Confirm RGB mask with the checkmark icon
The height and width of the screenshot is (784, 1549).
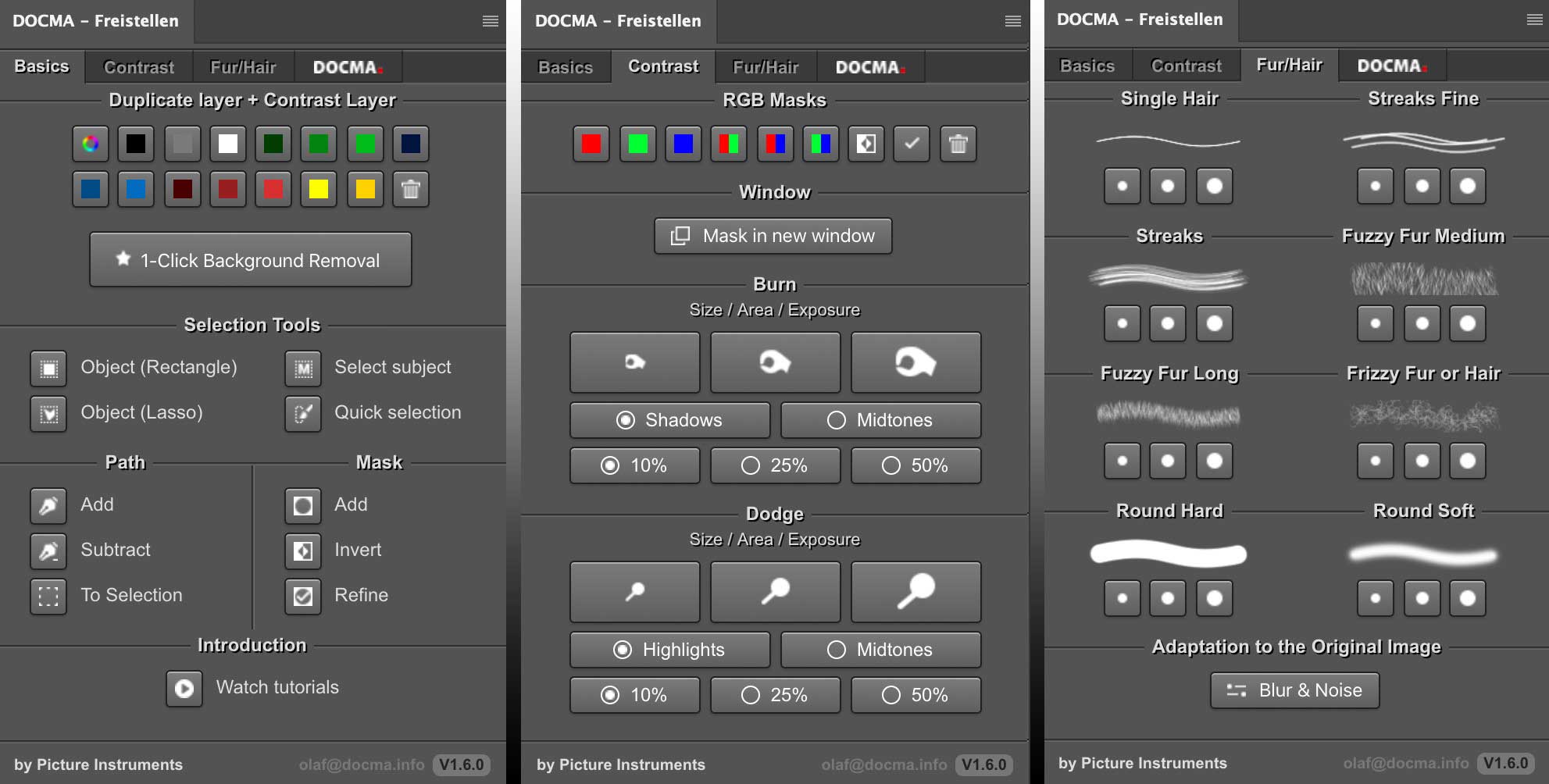click(912, 144)
